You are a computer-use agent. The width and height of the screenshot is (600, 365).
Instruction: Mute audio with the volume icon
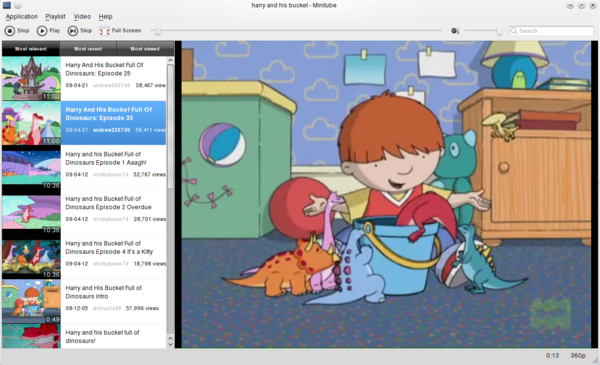click(x=455, y=31)
